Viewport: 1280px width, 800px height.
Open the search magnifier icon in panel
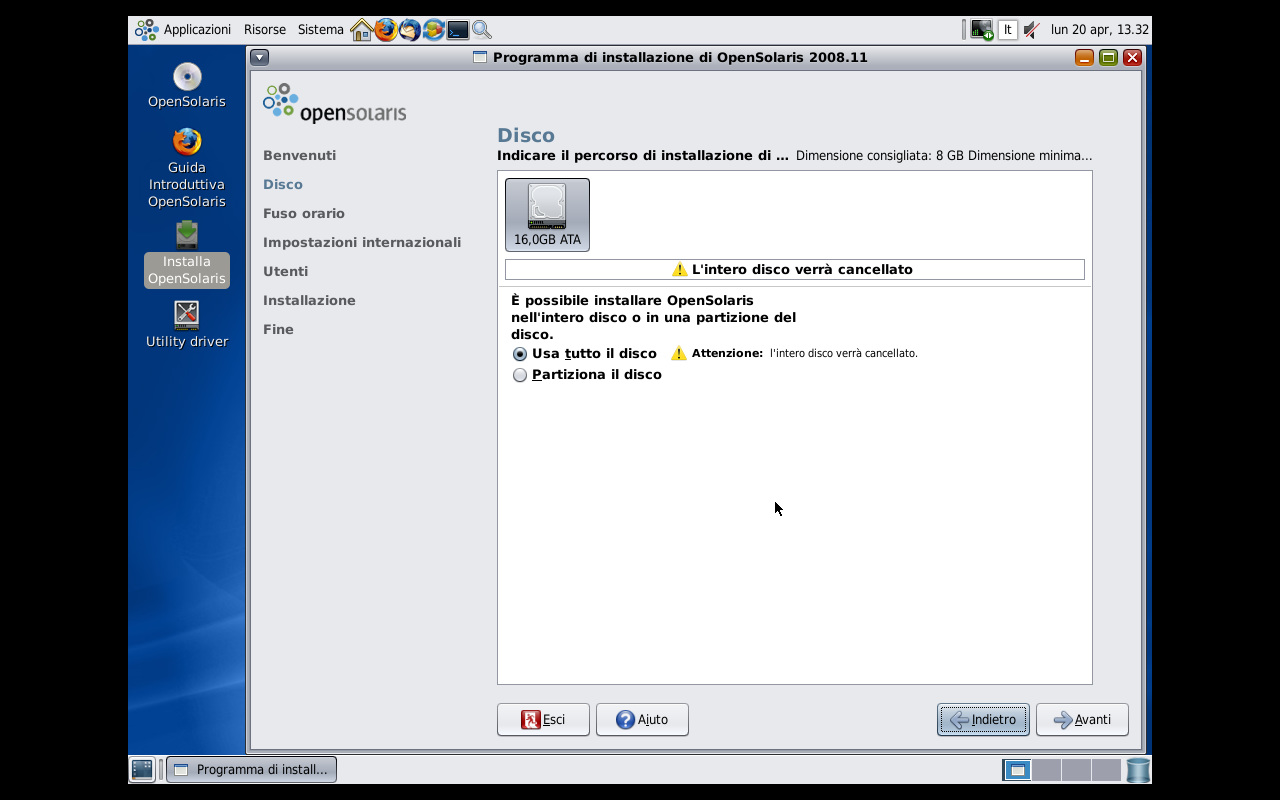[x=482, y=30]
